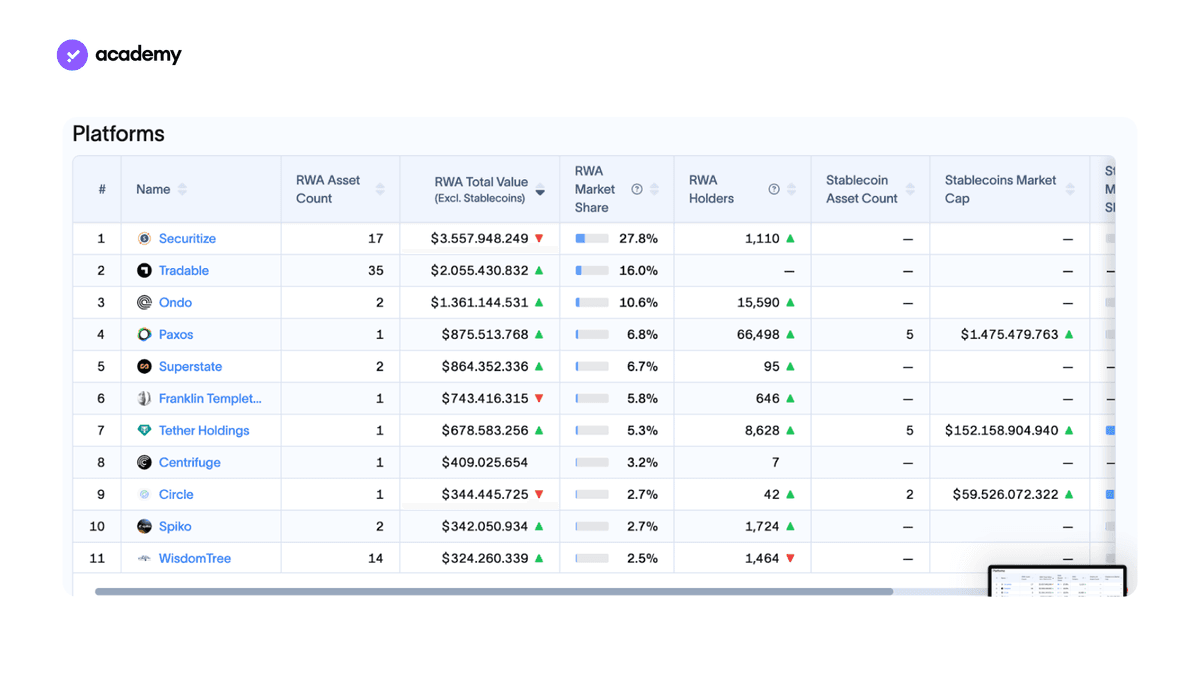Image resolution: width=1200 pixels, height=675 pixels.
Task: Click the WisdomTree platform logo icon
Action: 144,558
